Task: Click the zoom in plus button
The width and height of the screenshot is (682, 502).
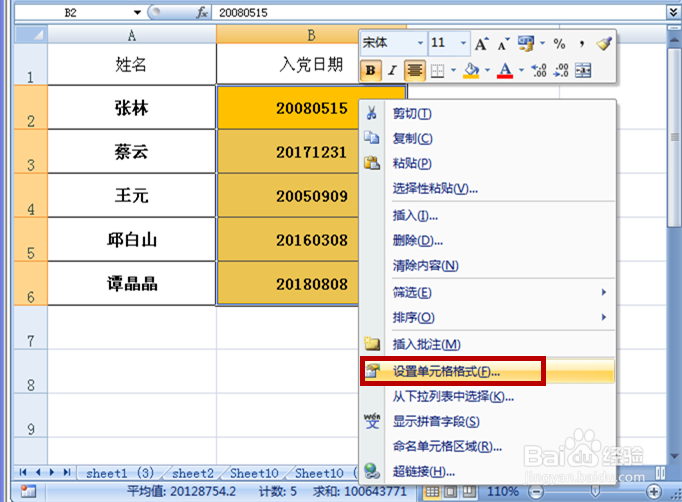Action: click(x=654, y=492)
